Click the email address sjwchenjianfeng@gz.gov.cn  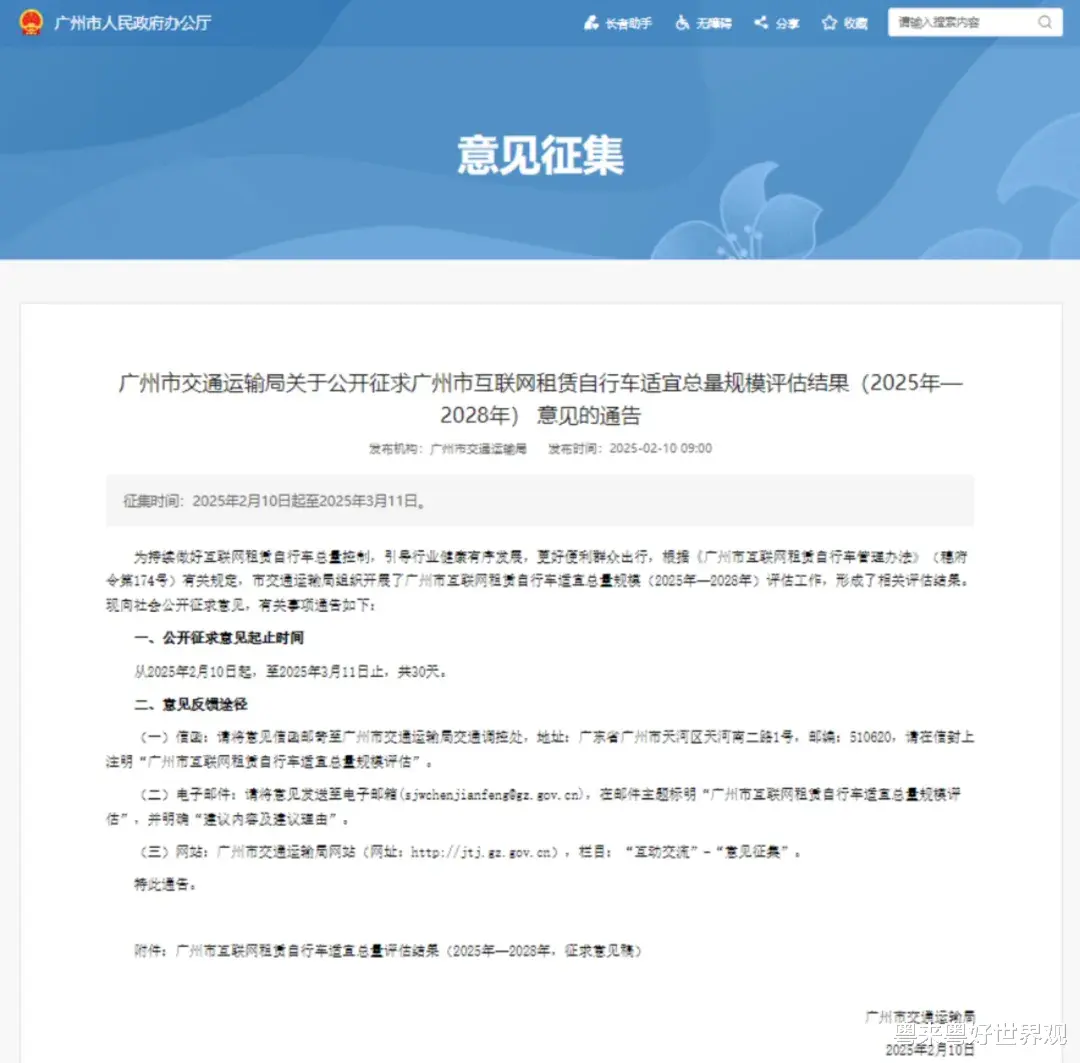(492, 794)
